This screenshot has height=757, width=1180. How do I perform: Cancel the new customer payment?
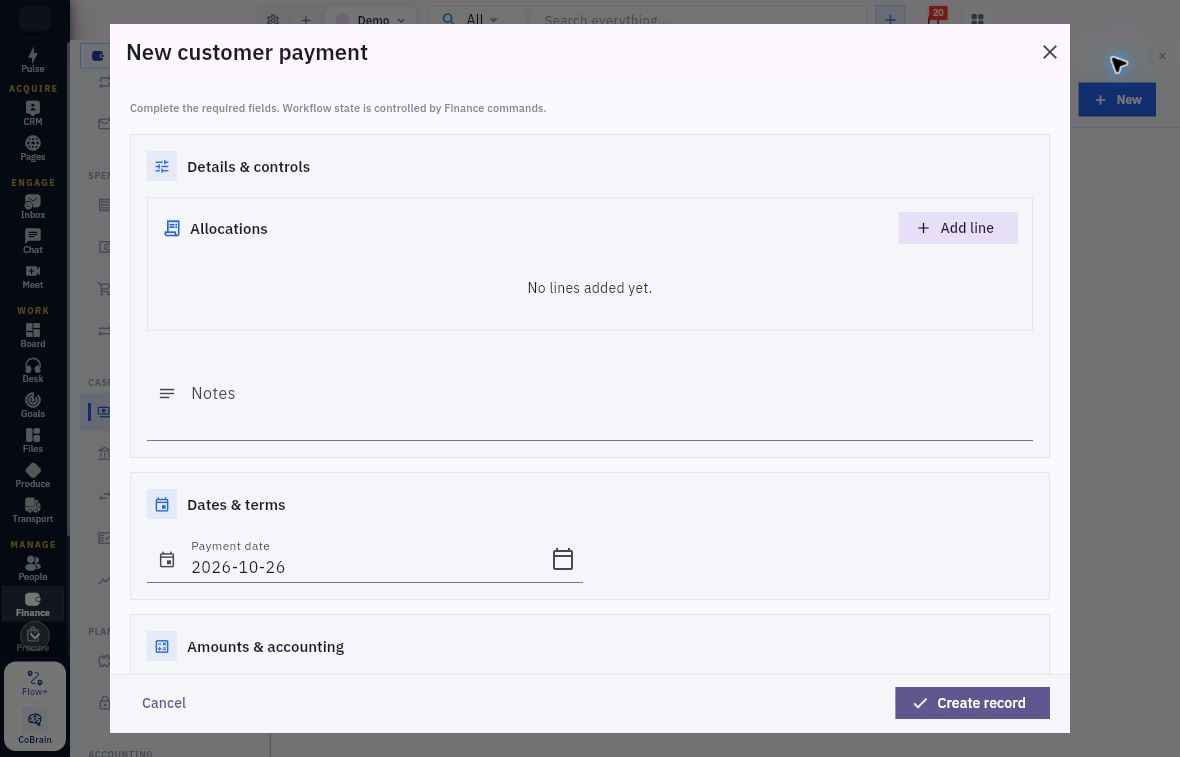[x=164, y=703]
